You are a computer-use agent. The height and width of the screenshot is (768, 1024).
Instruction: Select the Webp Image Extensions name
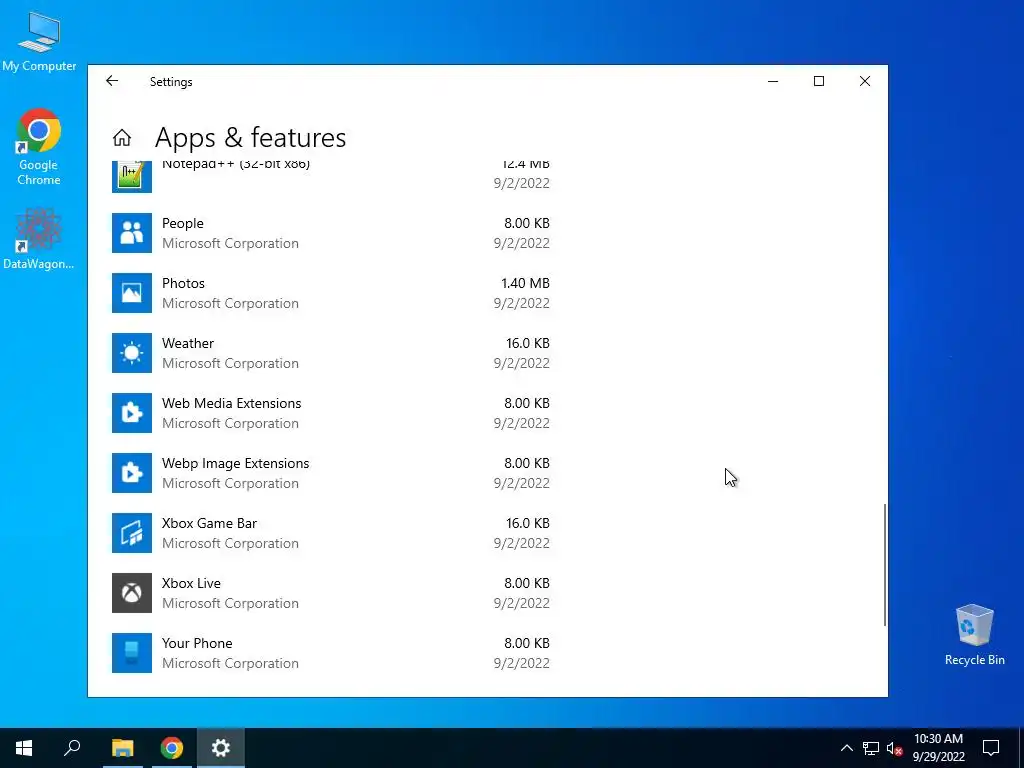pyautogui.click(x=236, y=464)
